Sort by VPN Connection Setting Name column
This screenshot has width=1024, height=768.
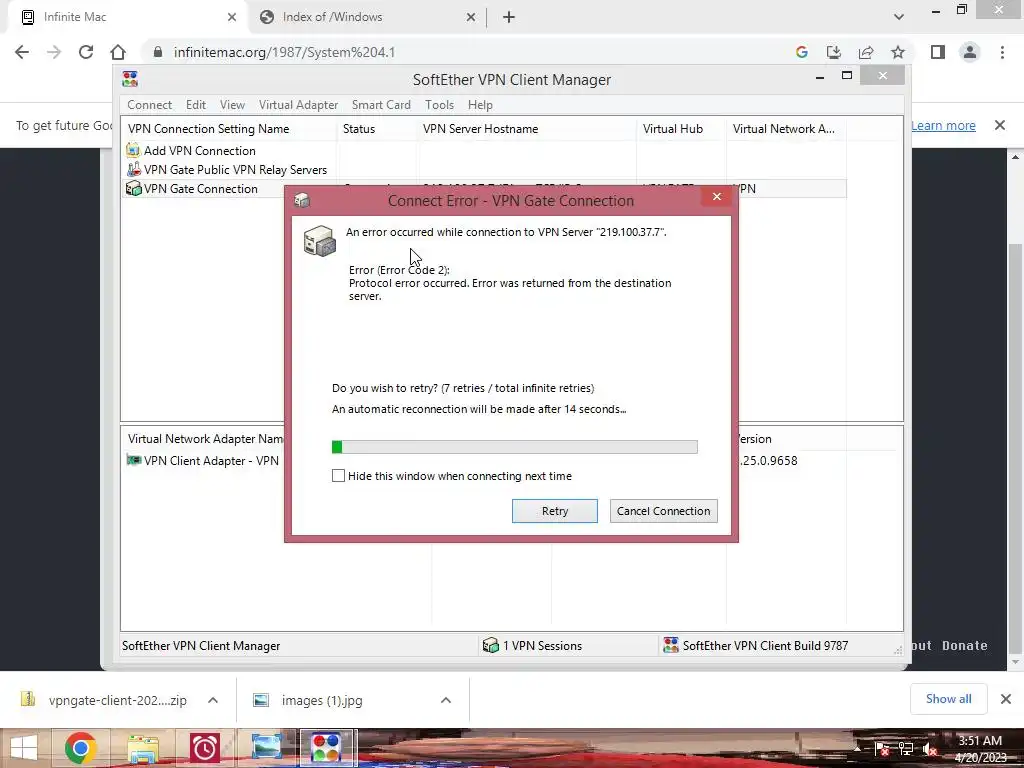pyautogui.click(x=229, y=129)
